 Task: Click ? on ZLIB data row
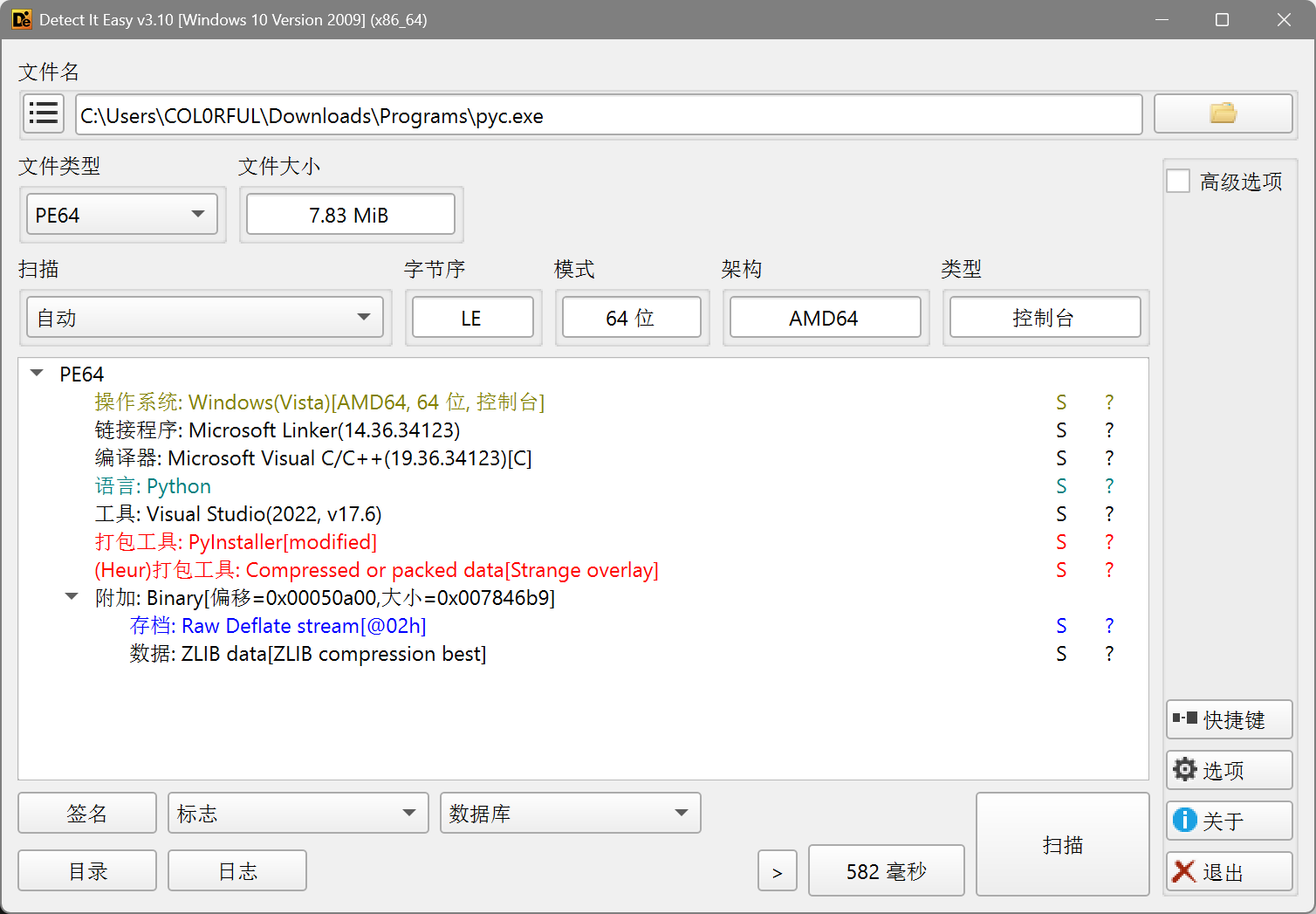(1109, 654)
